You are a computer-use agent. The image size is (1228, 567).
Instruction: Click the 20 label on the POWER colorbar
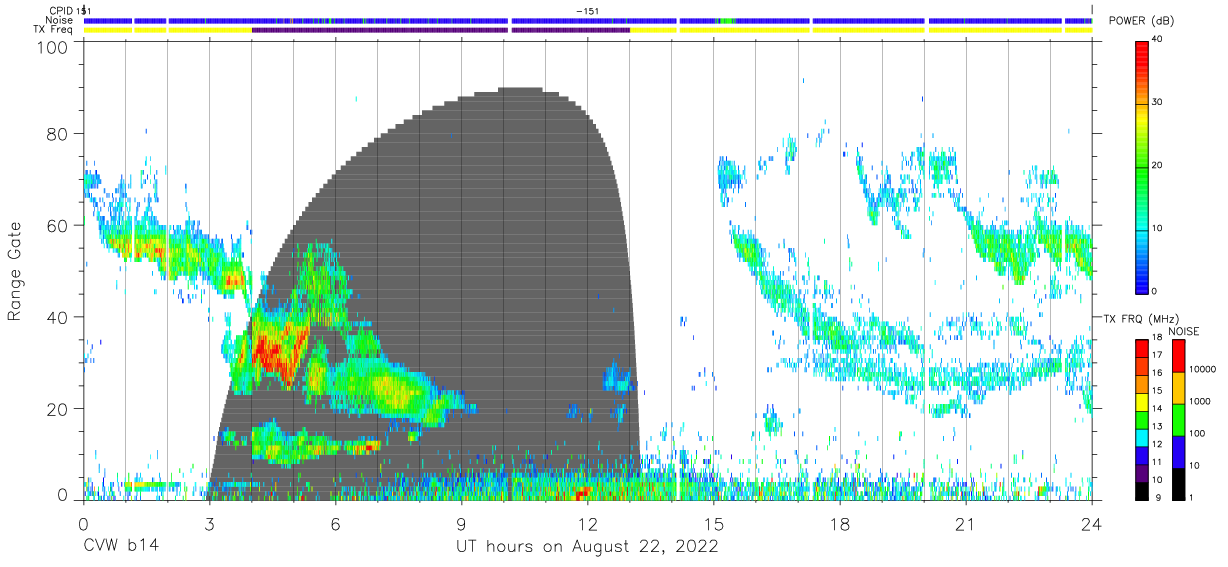1159,166
